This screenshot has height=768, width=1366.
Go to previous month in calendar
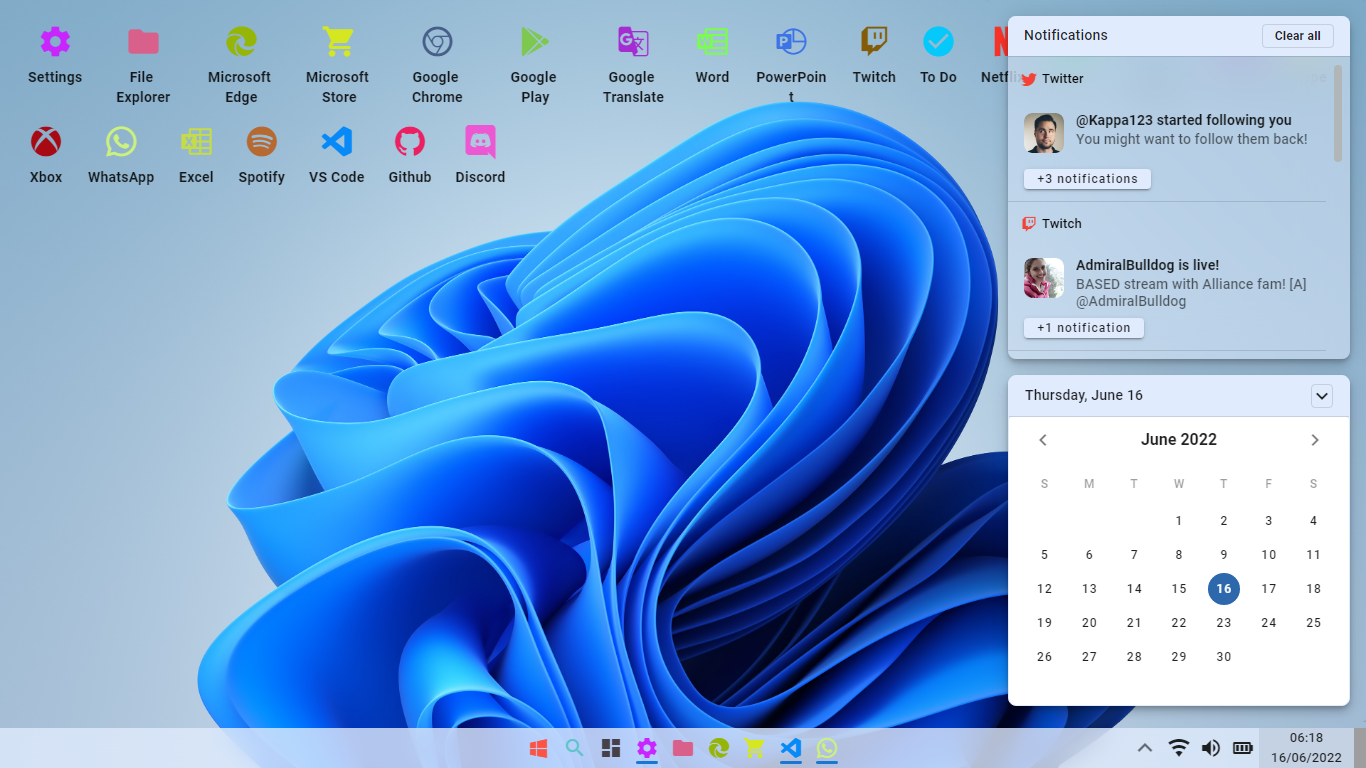[1043, 440]
